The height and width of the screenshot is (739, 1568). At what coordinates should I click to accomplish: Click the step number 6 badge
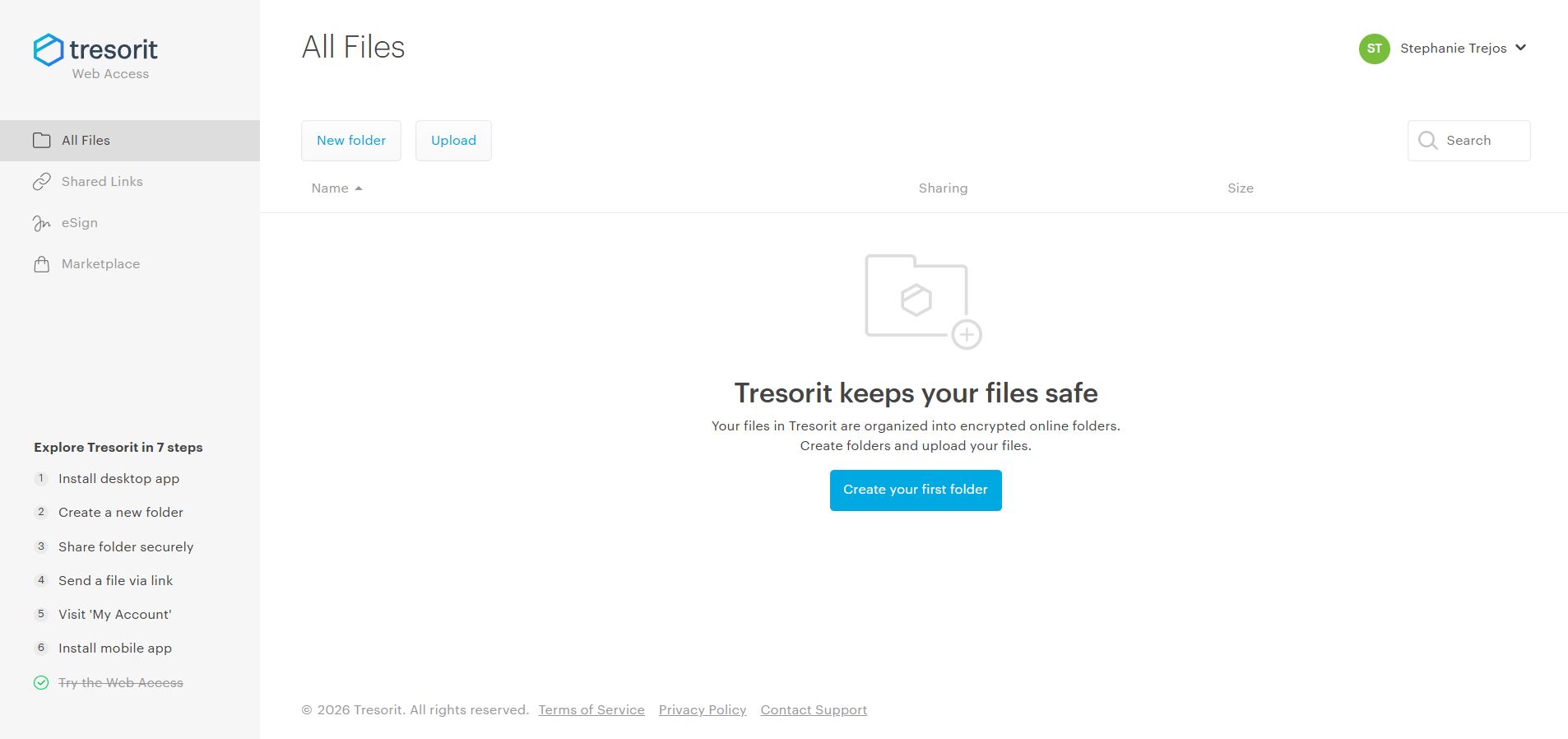(x=41, y=648)
